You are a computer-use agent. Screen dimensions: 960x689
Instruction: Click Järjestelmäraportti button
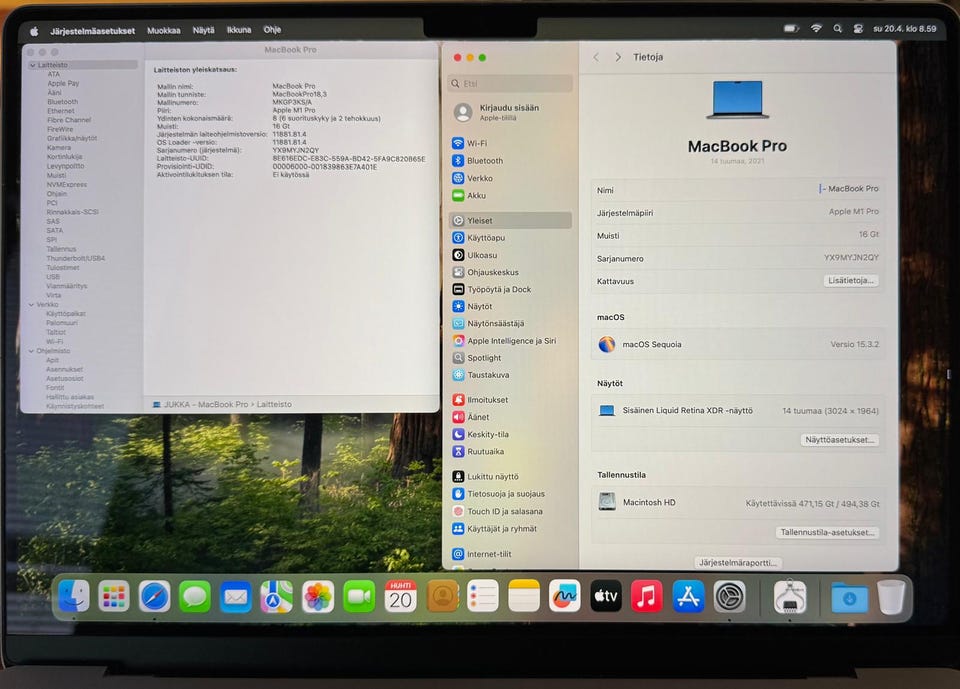[x=738, y=562]
